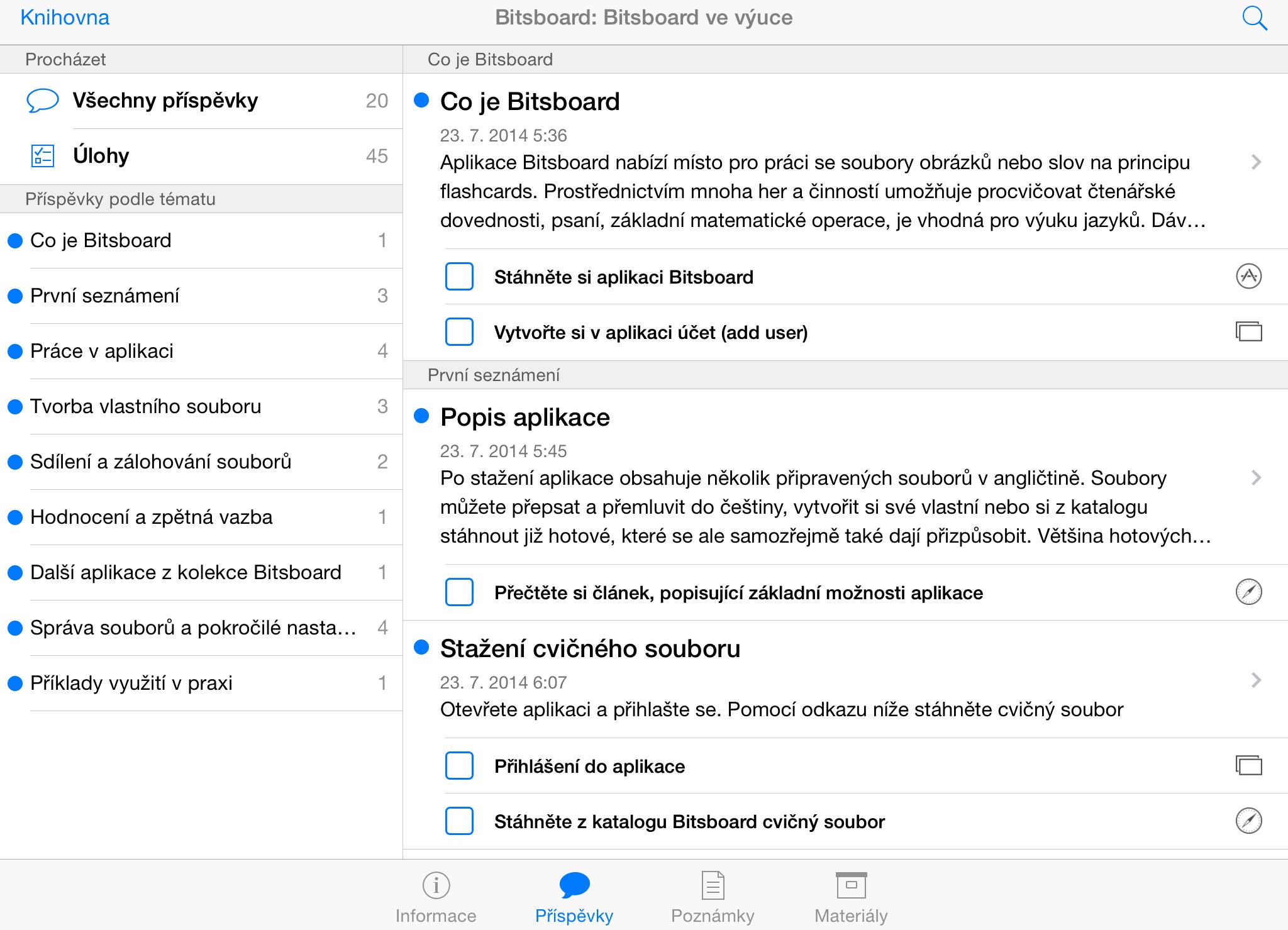1288x930 pixels.
Task: Click the checklist icon beside Úlohy
Action: (x=43, y=156)
